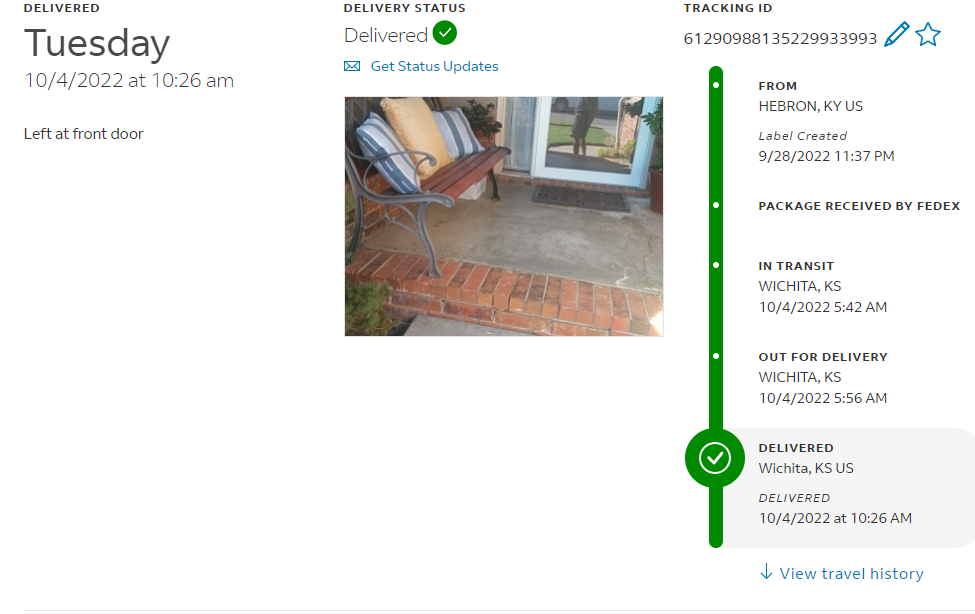Viewport: 975px width, 614px height.
Task: Star this shipment with the star icon
Action: (x=928, y=34)
